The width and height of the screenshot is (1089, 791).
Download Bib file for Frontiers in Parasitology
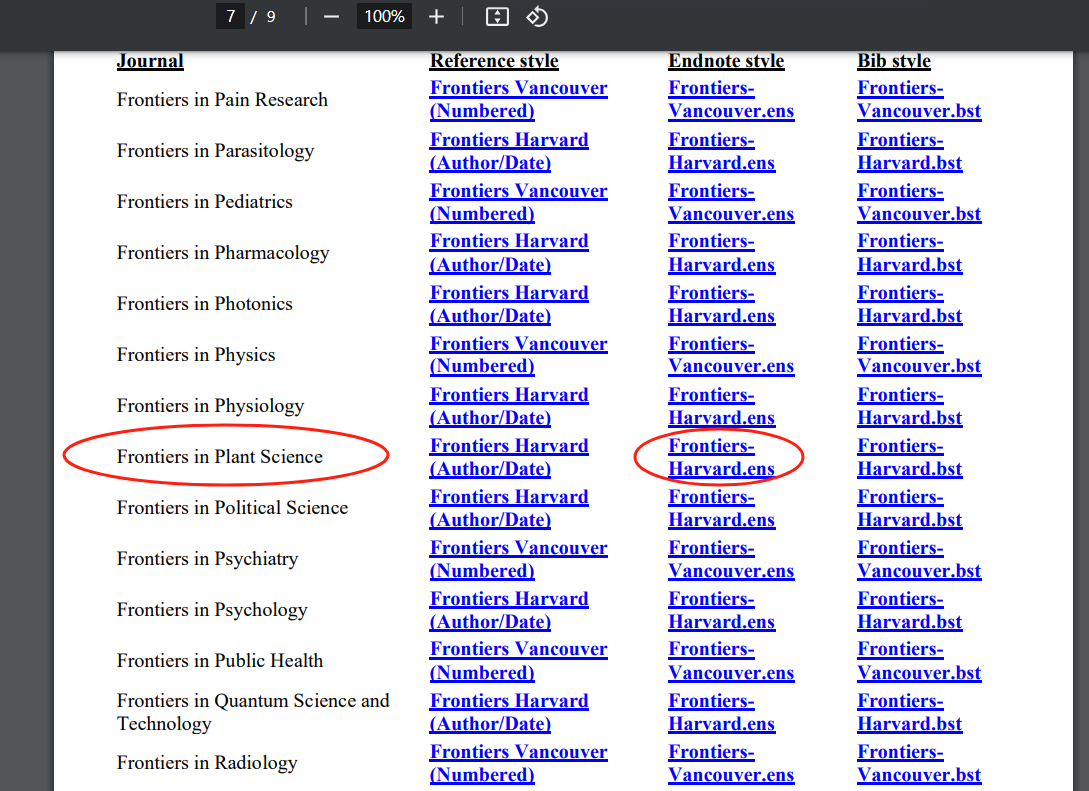(x=910, y=151)
